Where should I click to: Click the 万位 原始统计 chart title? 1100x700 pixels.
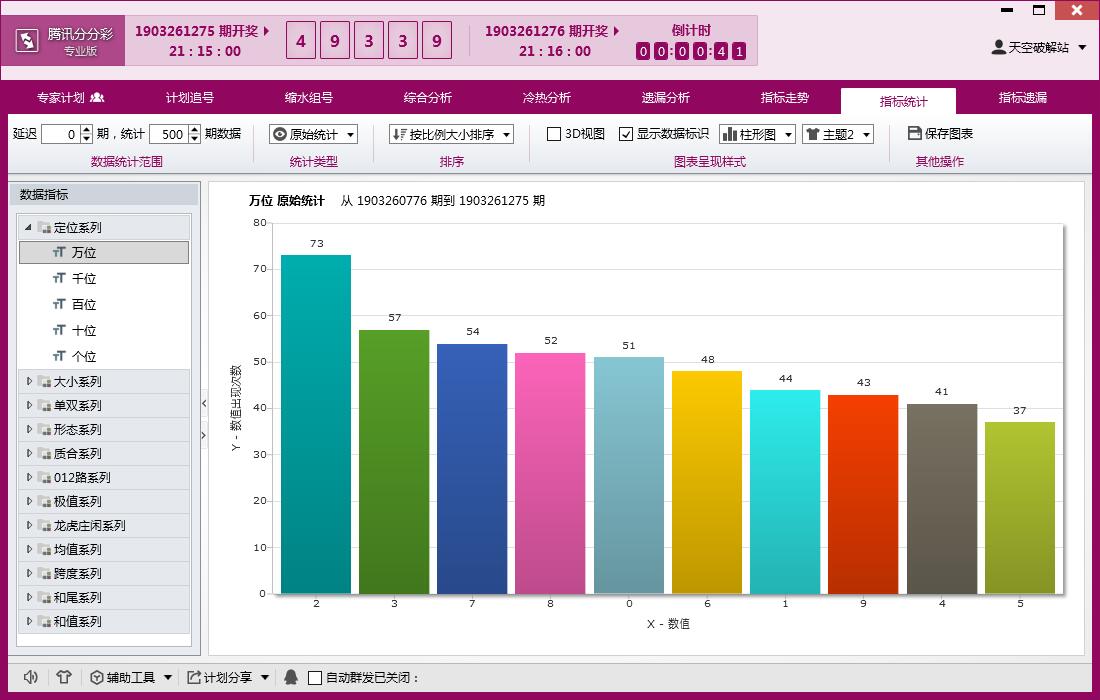tap(287, 201)
